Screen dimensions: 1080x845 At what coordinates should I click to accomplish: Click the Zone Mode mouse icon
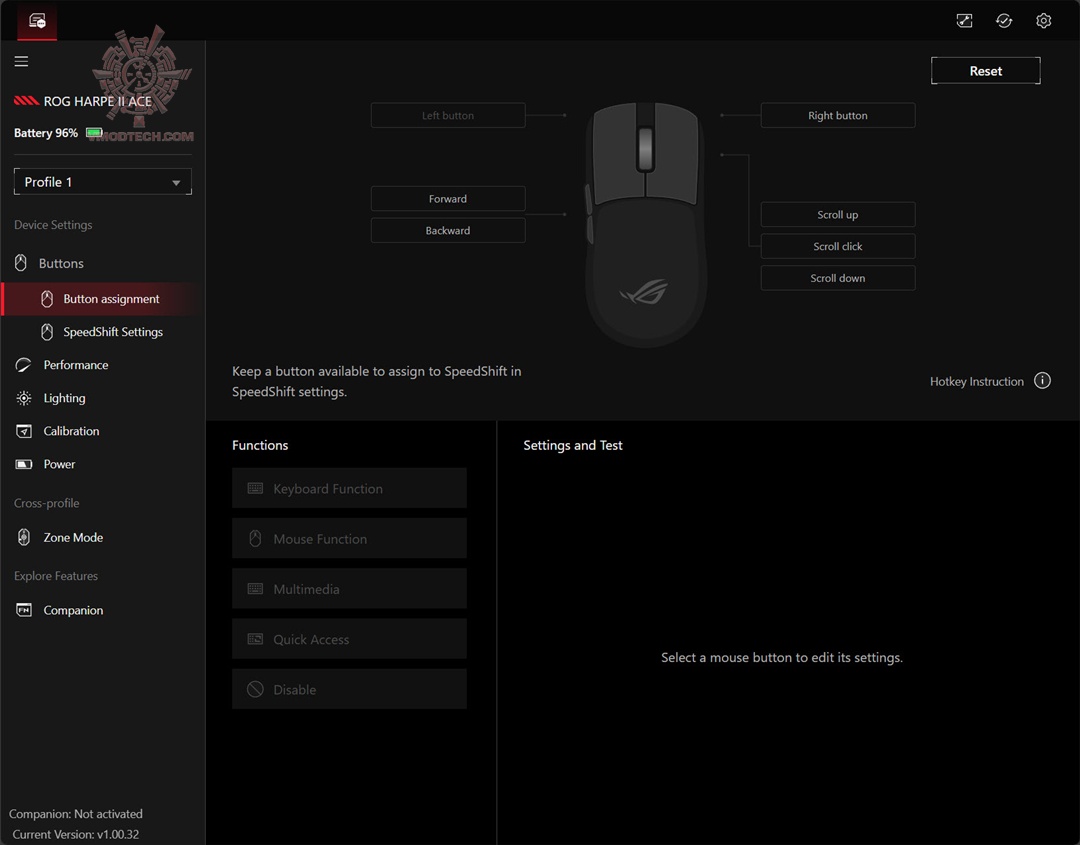[x=23, y=537]
